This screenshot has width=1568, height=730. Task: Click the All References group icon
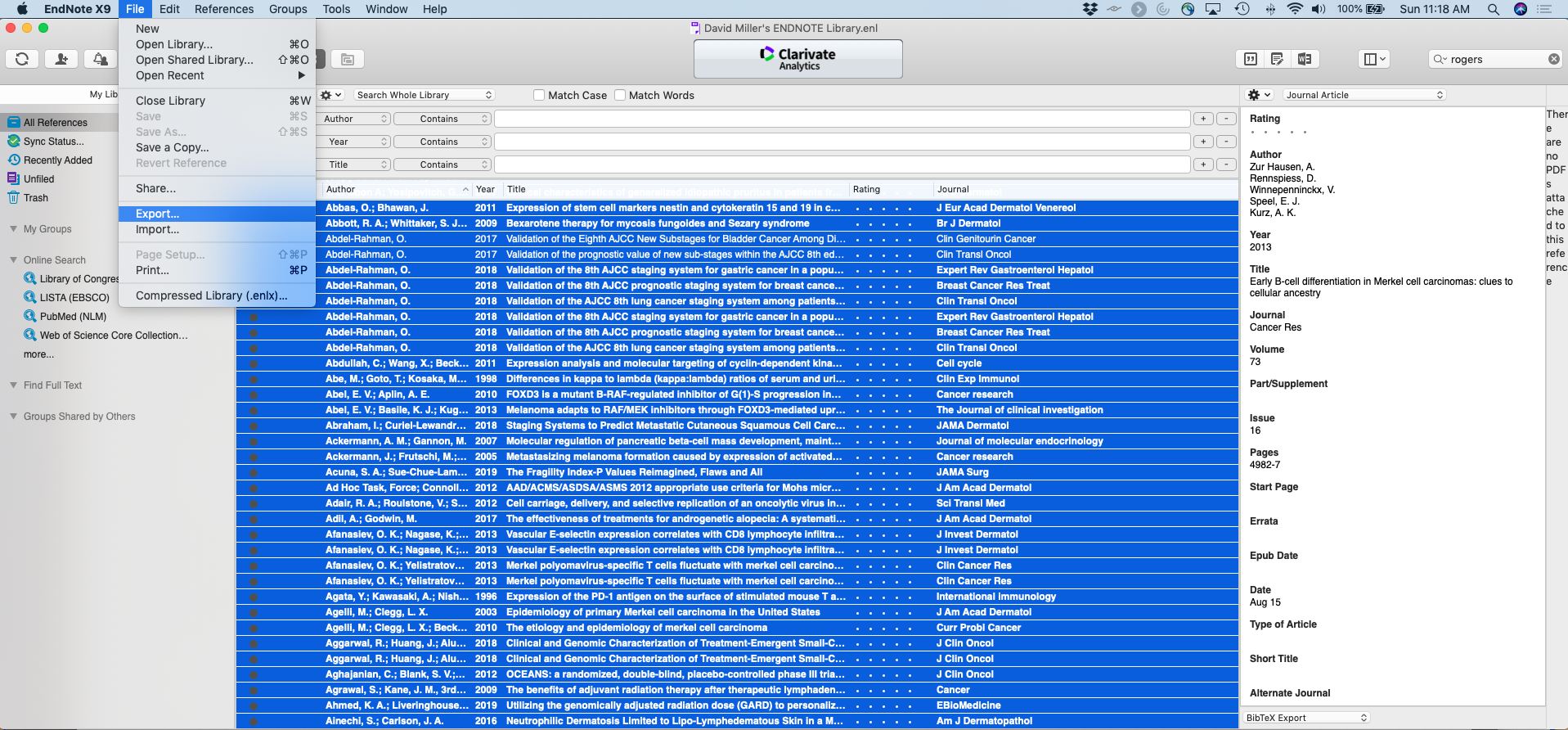[13, 122]
